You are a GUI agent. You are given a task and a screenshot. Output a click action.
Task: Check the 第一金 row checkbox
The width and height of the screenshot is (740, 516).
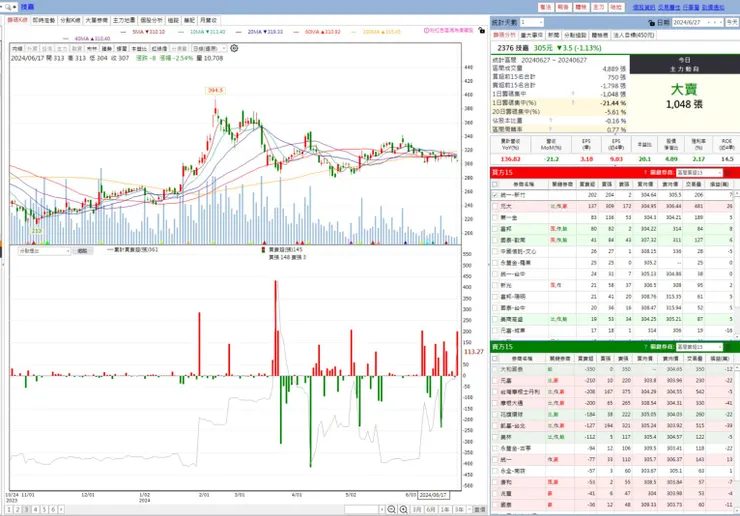point(495,218)
